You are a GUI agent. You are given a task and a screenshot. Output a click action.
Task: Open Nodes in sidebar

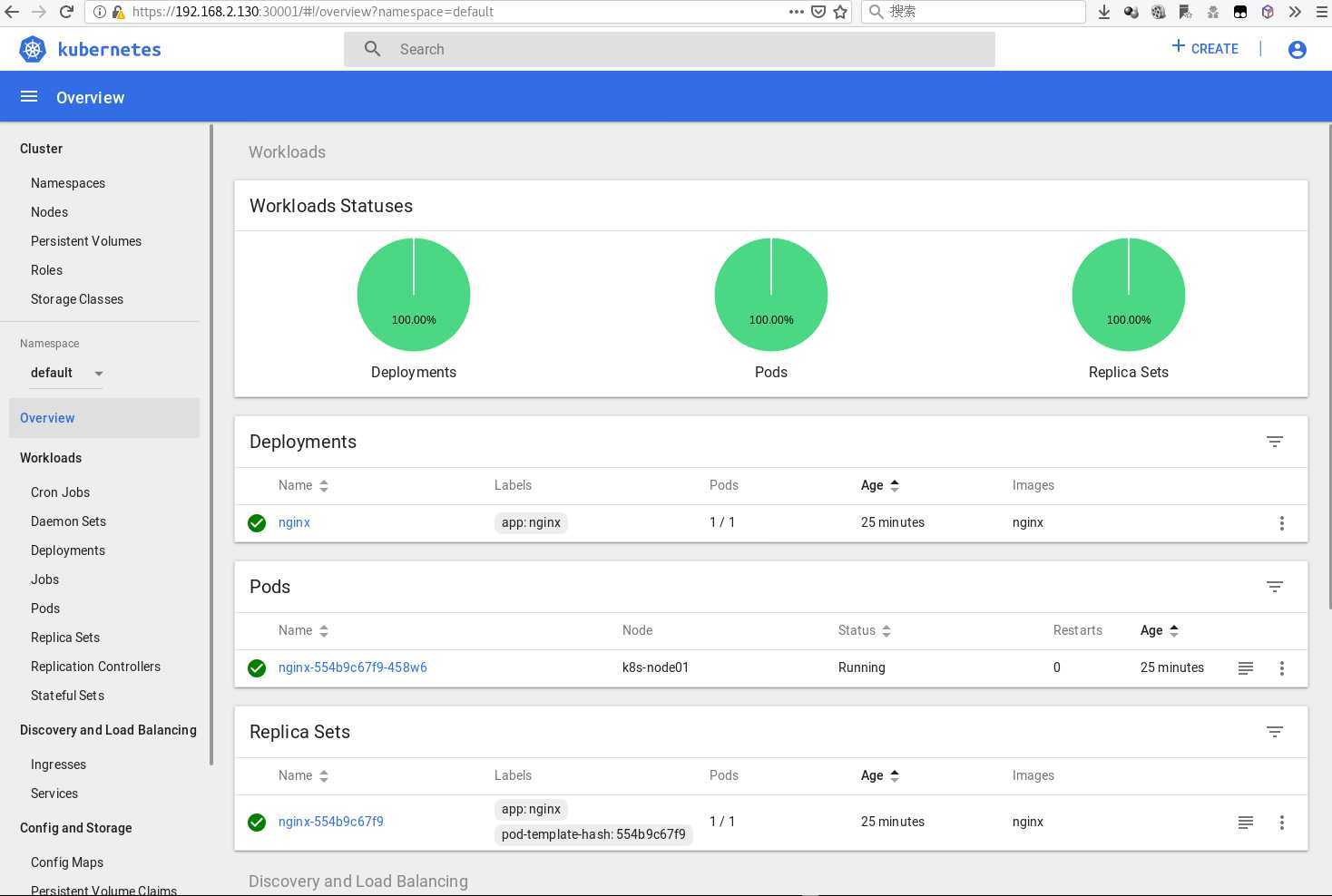pos(49,212)
